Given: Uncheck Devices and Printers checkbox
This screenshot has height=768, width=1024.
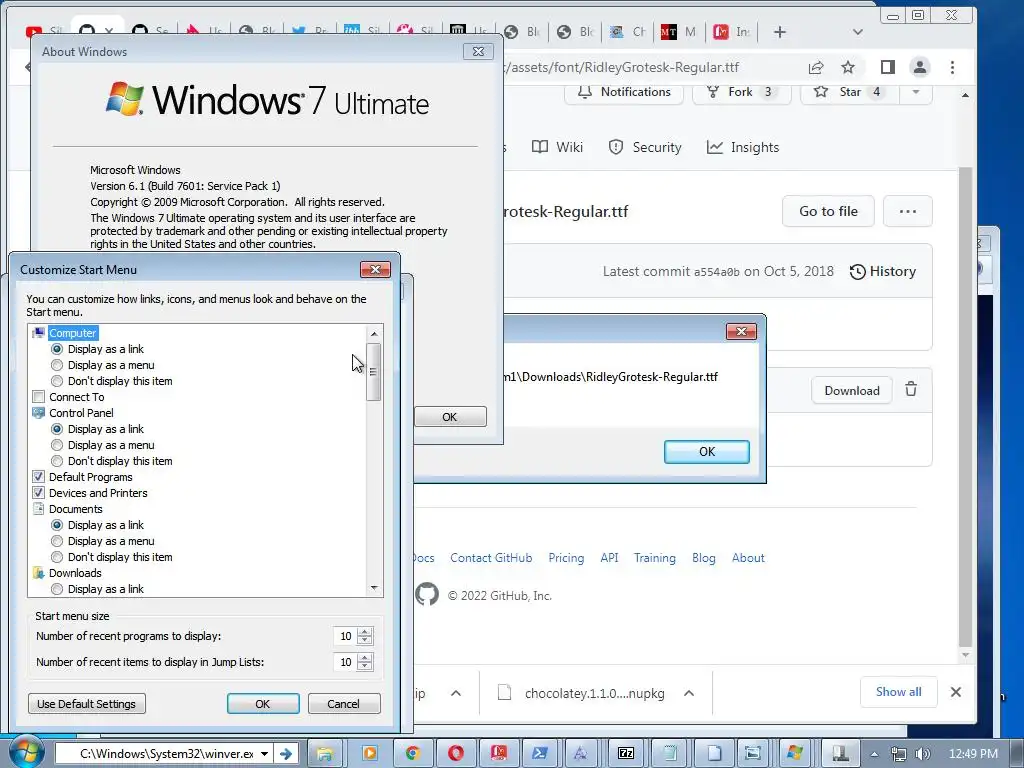Looking at the screenshot, I should tap(39, 493).
